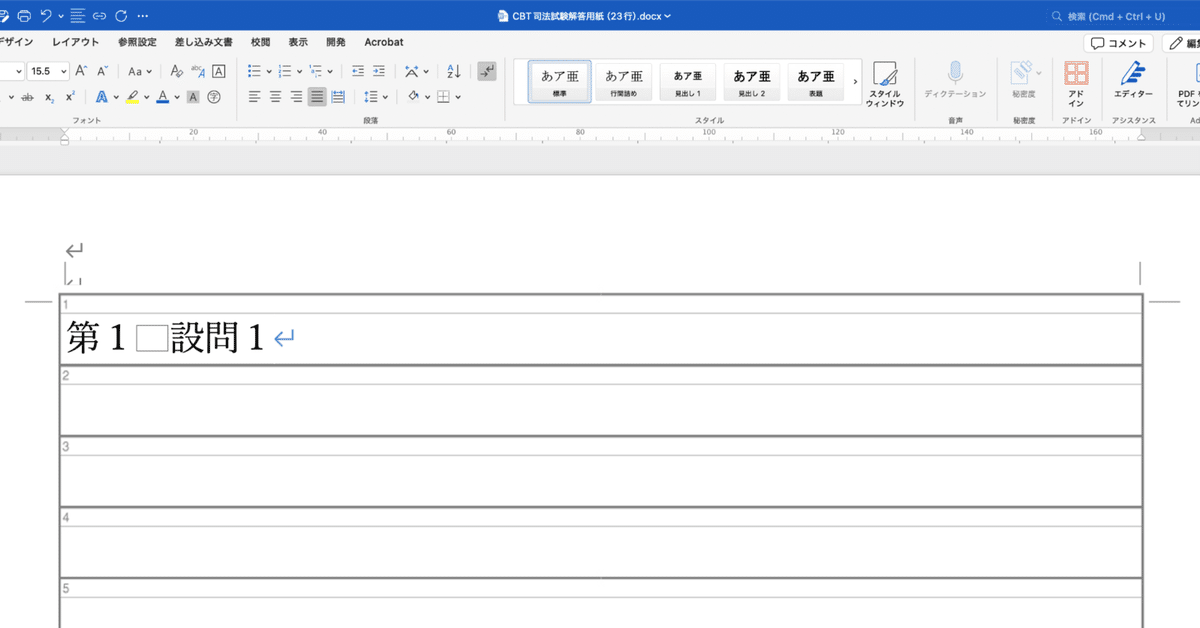Toggle strikethrough formatting

[27, 97]
